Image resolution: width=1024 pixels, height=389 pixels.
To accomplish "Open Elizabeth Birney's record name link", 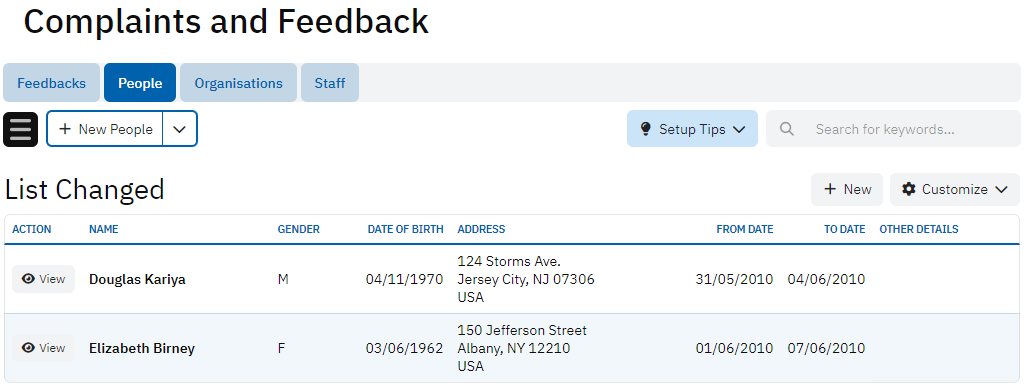I will (x=142, y=349).
